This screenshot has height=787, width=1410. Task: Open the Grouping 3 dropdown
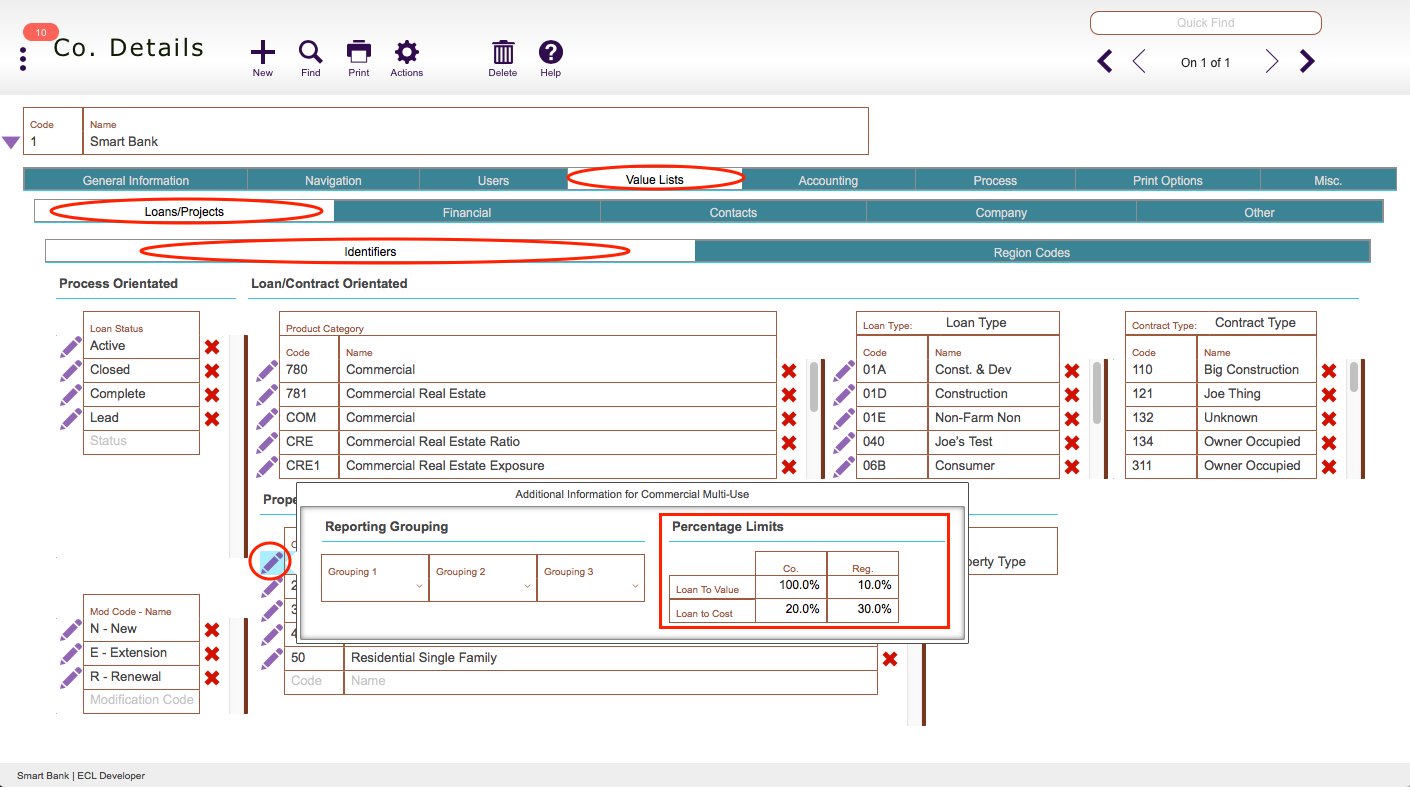[590, 577]
